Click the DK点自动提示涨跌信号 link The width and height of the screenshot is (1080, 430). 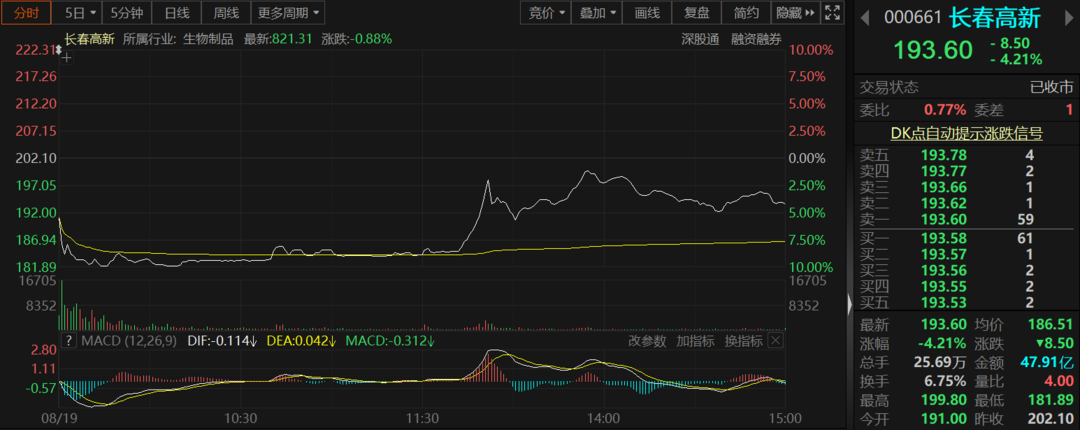coord(966,133)
